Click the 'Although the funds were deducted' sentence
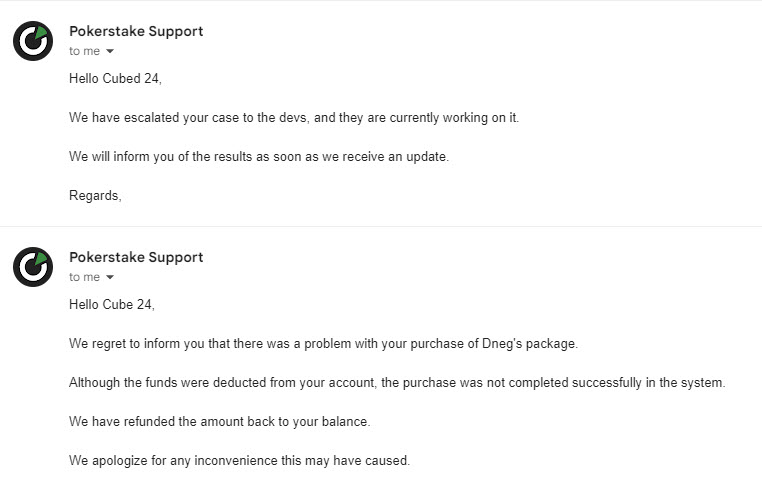The height and width of the screenshot is (483, 762). pyautogui.click(x=397, y=383)
